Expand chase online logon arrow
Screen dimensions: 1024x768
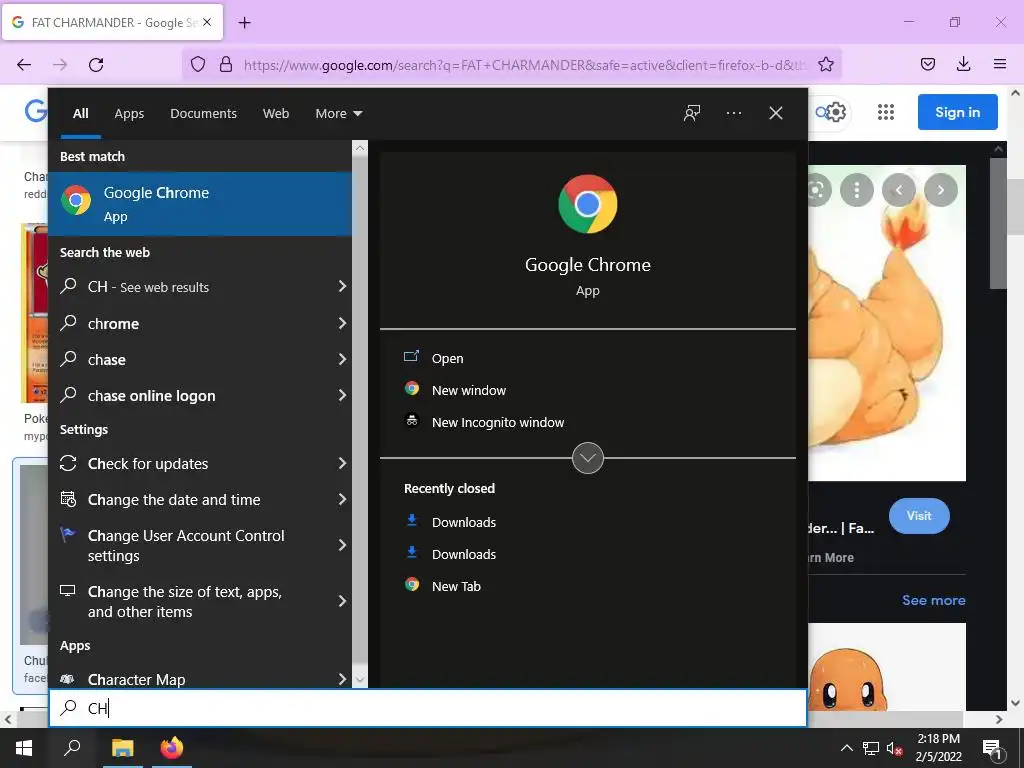pyautogui.click(x=342, y=394)
